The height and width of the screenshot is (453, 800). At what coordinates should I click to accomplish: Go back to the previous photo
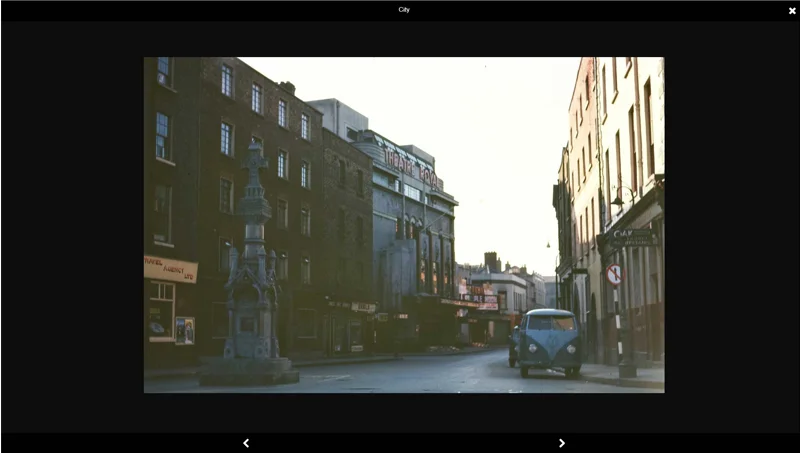(246, 443)
